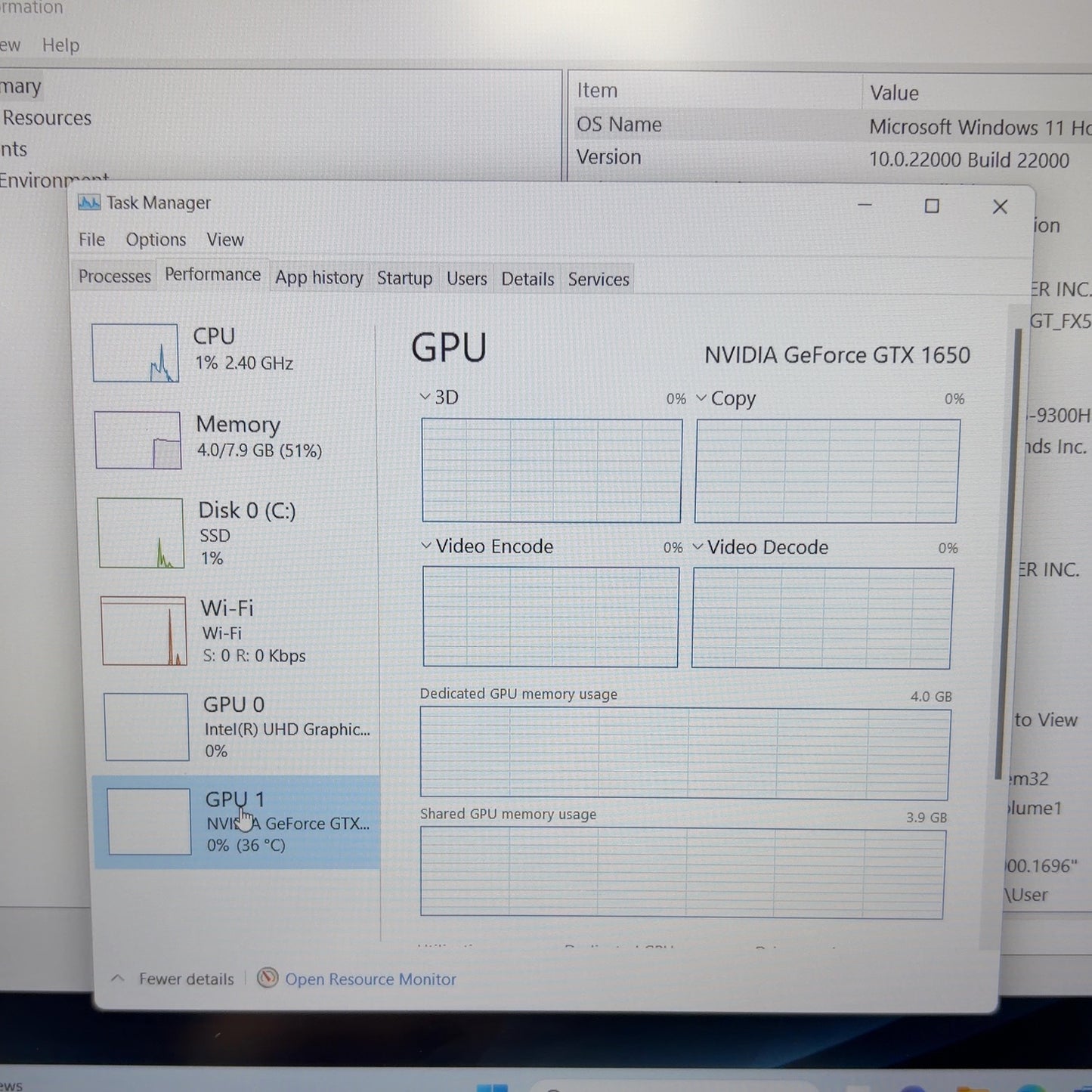This screenshot has width=1092, height=1092.
Task: Click the GPU 1 NVIDIA GeForce entry
Action: pyautogui.click(x=236, y=822)
